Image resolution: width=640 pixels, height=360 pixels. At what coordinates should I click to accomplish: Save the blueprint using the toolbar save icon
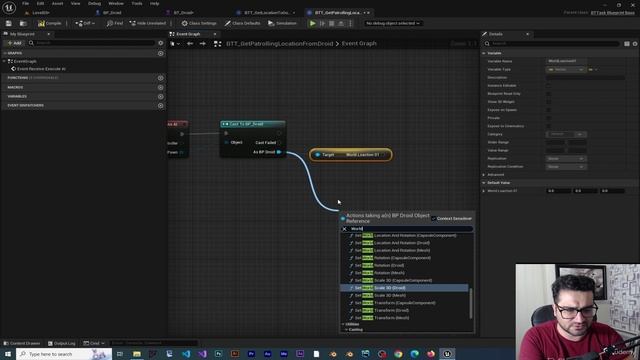[x=9, y=23]
